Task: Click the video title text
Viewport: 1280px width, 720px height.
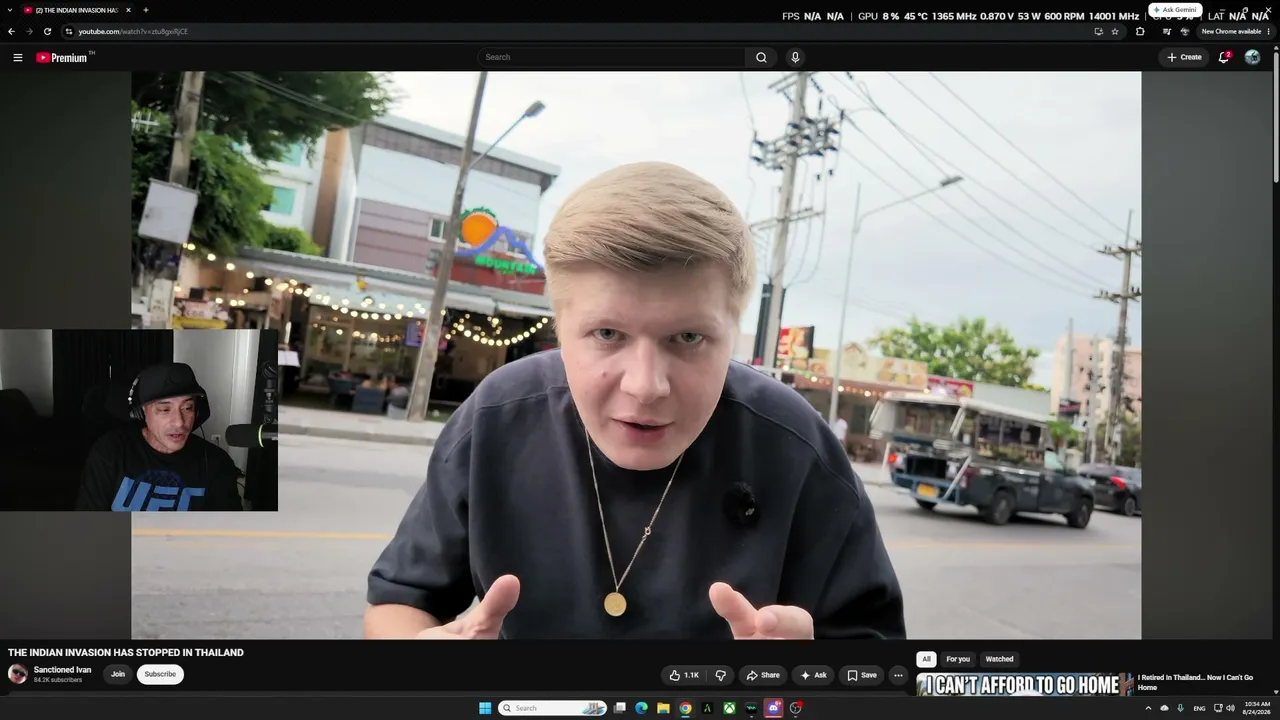Action: [x=126, y=653]
